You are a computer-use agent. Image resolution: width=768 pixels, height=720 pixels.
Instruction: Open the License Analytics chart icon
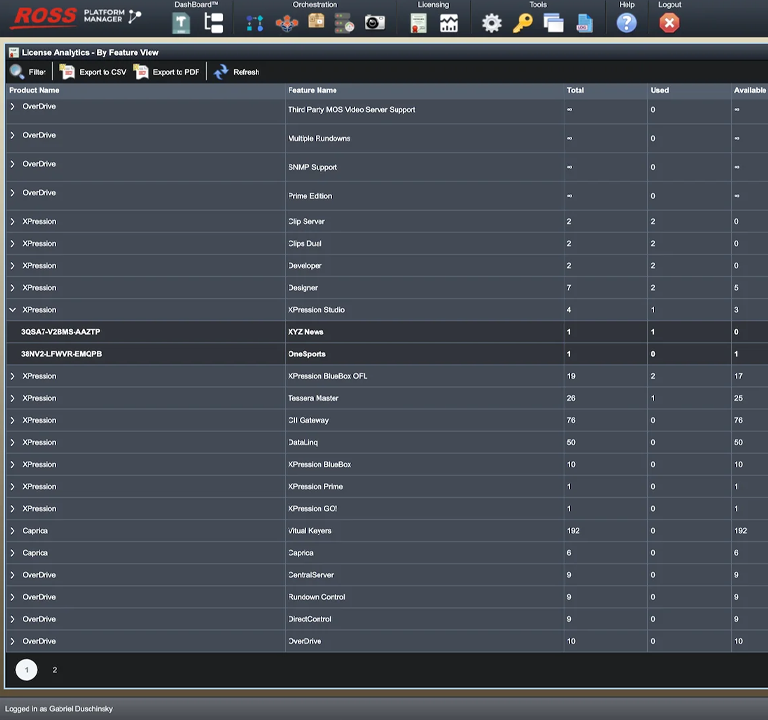449,23
